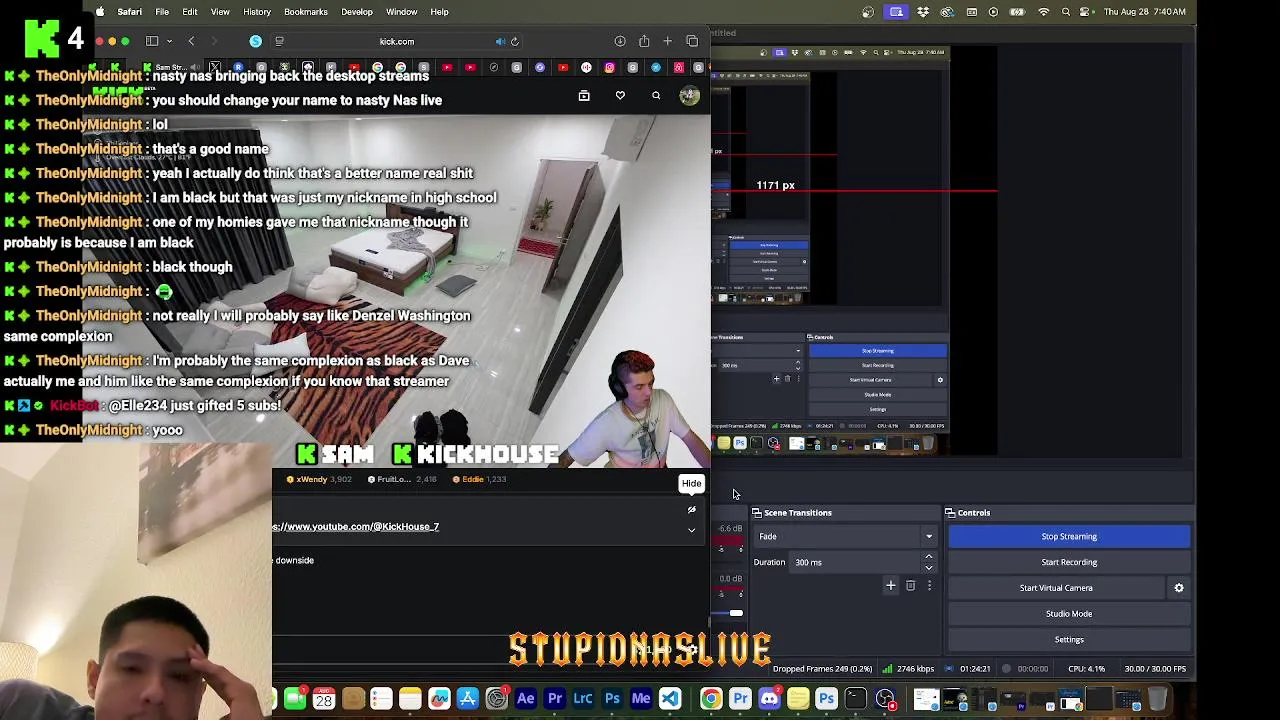The height and width of the screenshot is (720, 1280).
Task: Open the transition properties three-dot menu
Action: [x=929, y=586]
